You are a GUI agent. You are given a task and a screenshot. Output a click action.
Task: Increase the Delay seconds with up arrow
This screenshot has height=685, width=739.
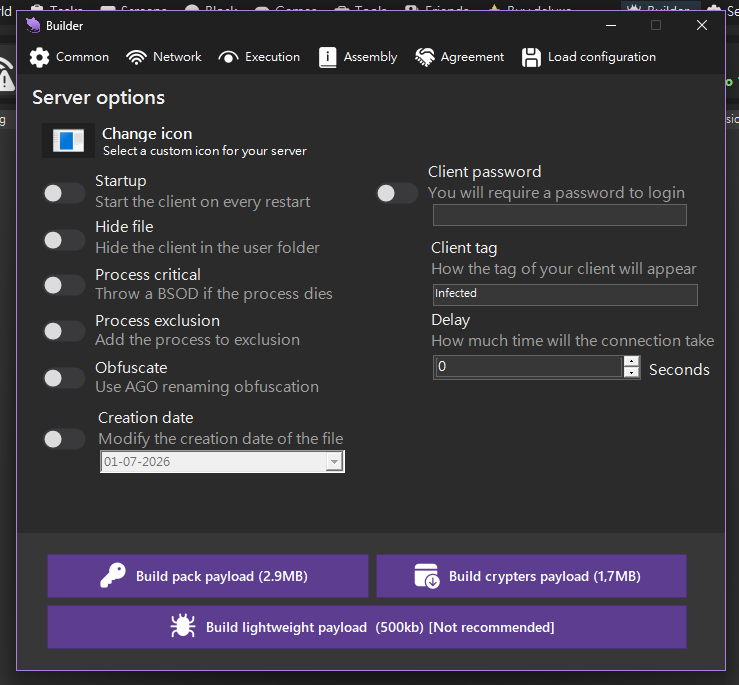[631, 362]
